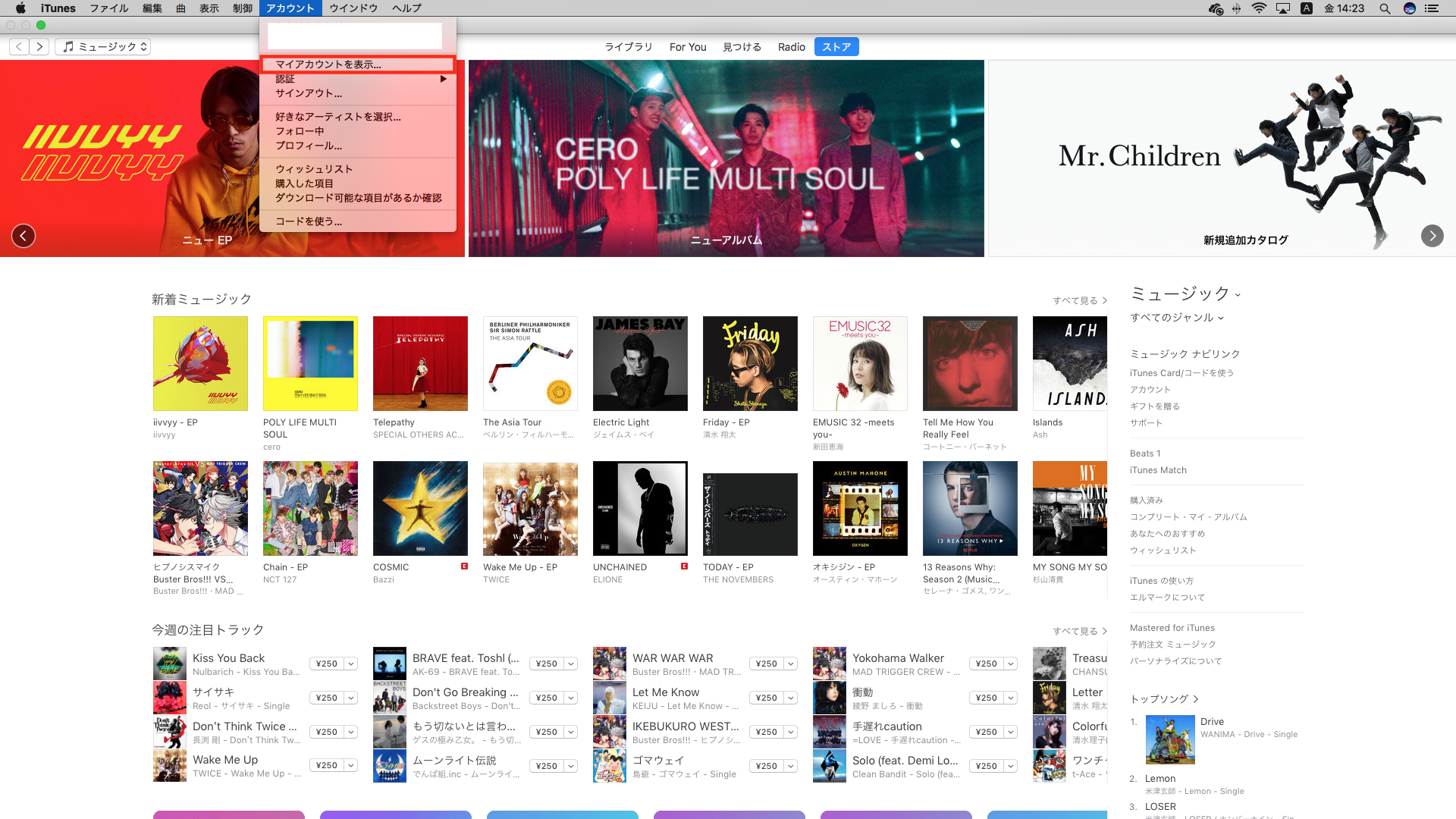Choose コードを使う... menu entry

coord(358,221)
